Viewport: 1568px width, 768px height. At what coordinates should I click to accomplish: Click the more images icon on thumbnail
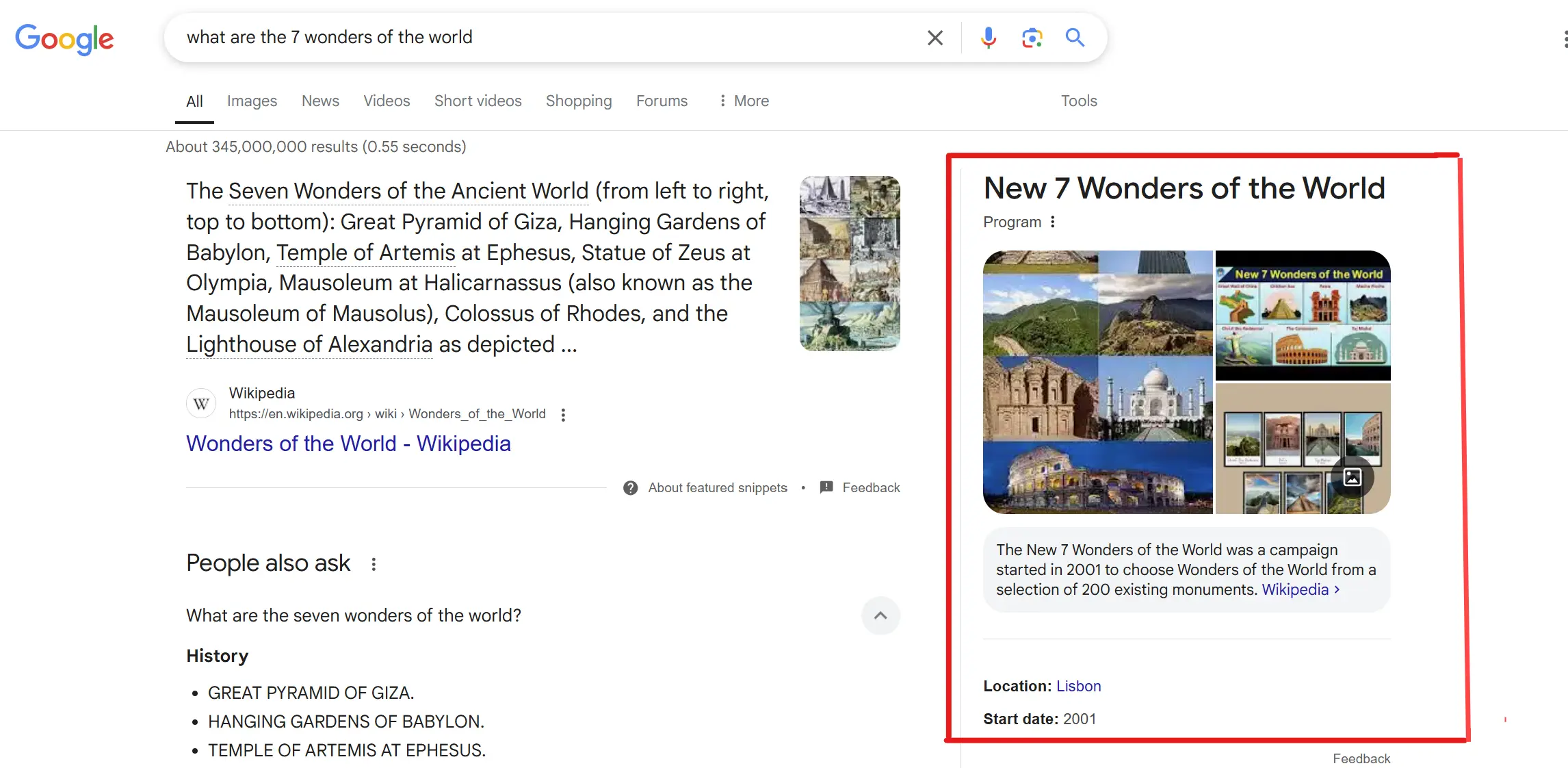pos(1353,477)
